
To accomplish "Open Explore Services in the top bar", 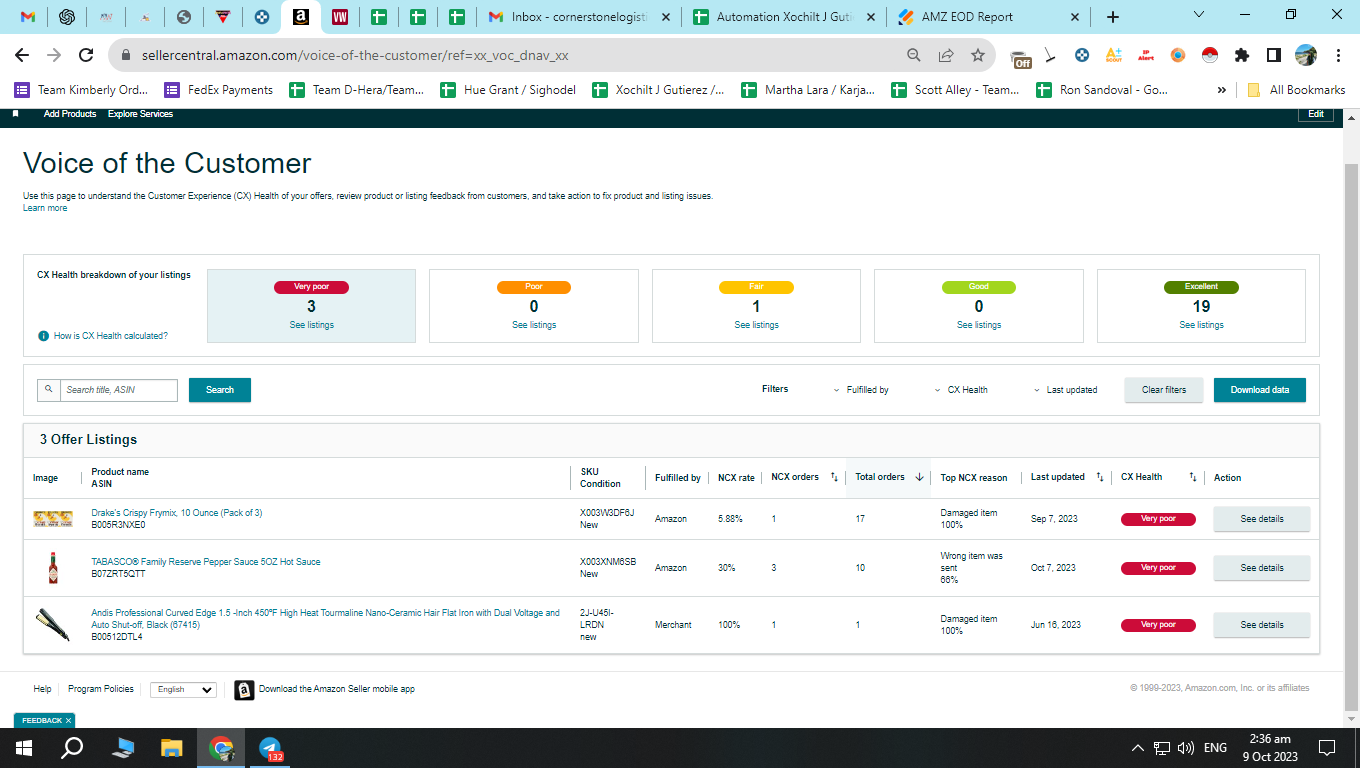I will tap(140, 114).
